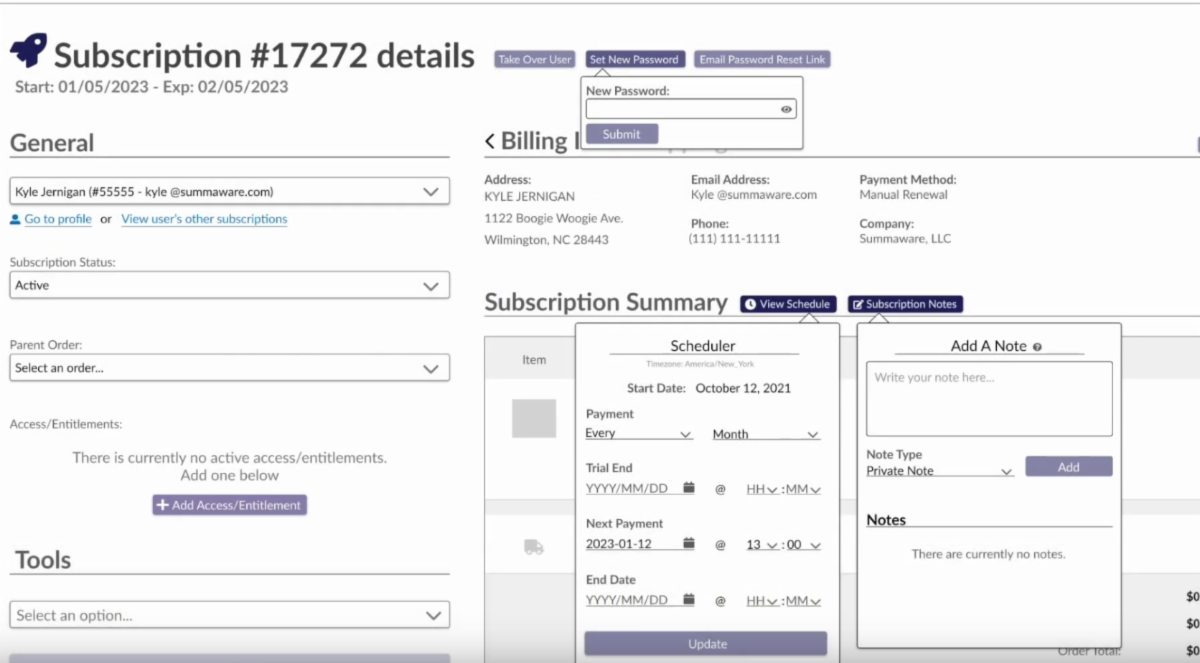Open Next Payment calendar picker icon

[689, 544]
